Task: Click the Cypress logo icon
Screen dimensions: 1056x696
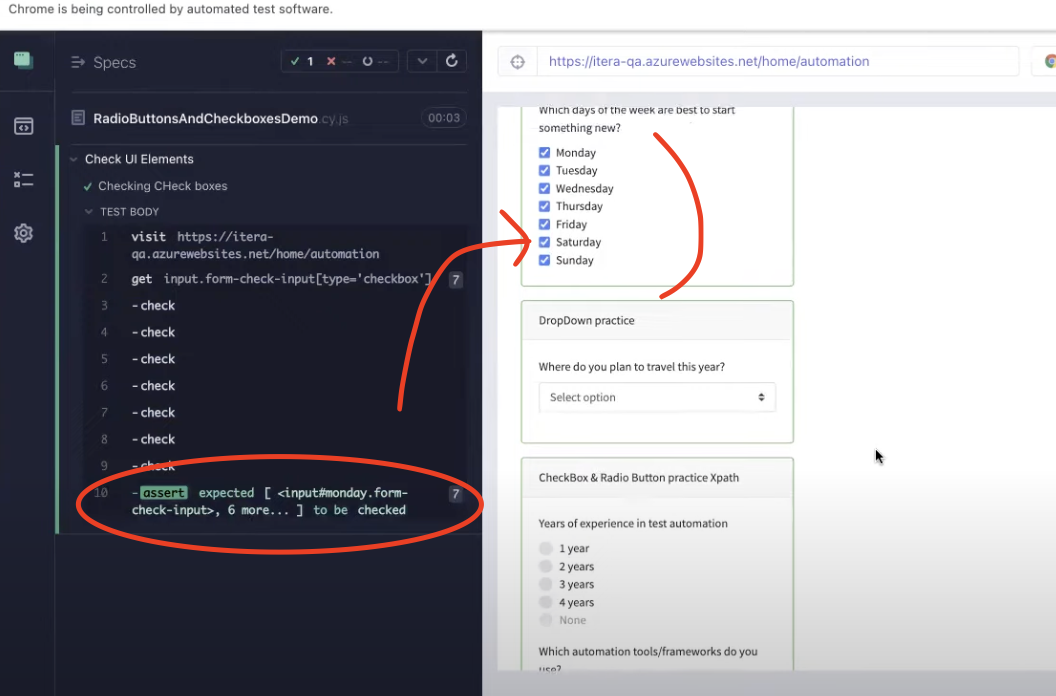Action: tap(23, 61)
